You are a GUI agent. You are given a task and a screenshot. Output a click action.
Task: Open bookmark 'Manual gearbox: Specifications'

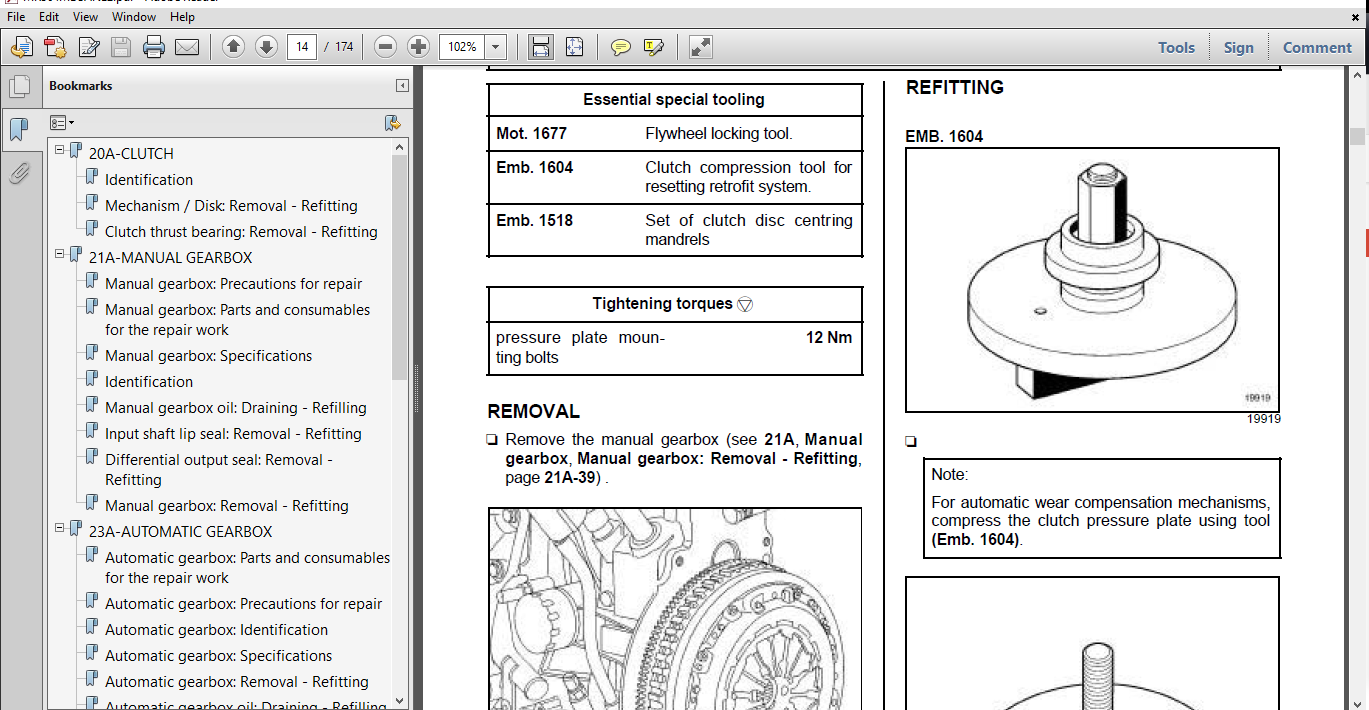pyautogui.click(x=208, y=356)
